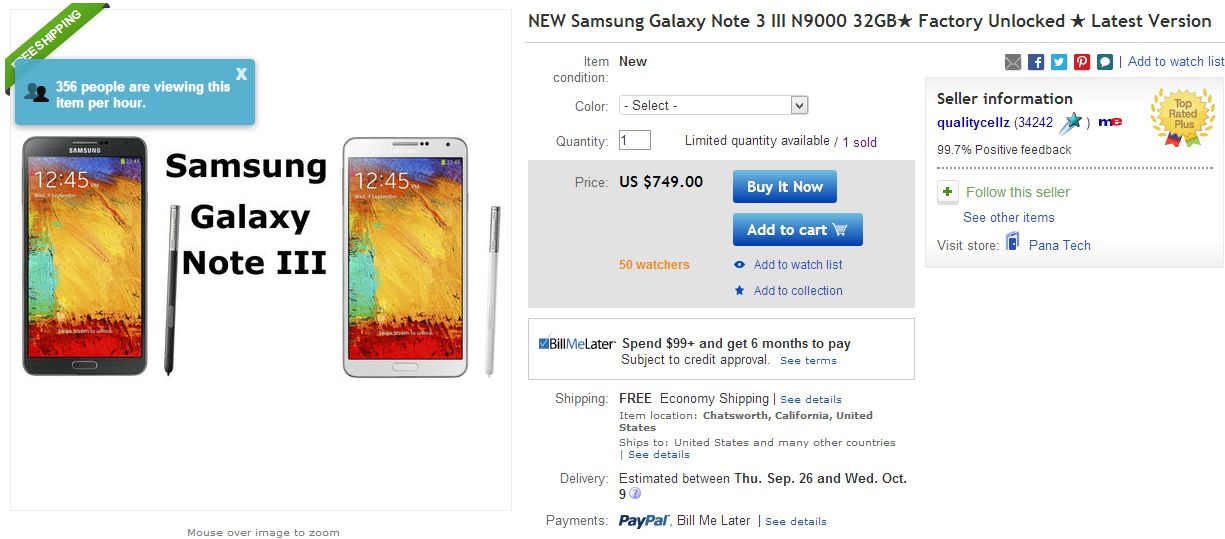This screenshot has height=539, width=1225.
Task: Add item to watch list below cart
Action: click(x=797, y=265)
